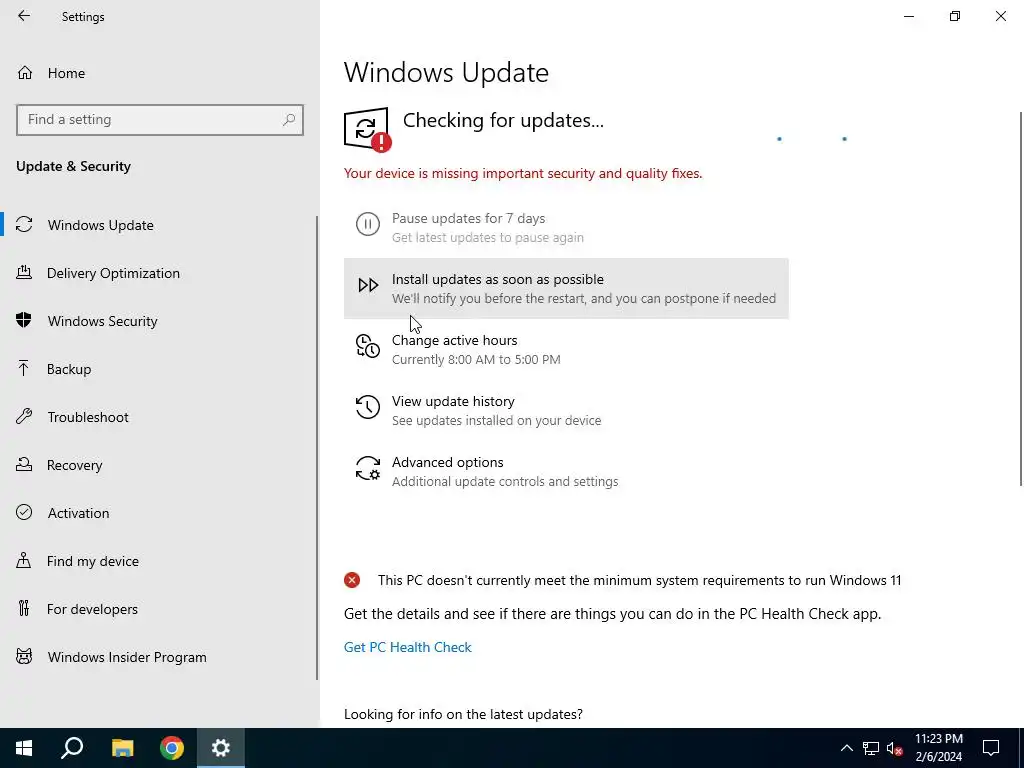The height and width of the screenshot is (768, 1024).
Task: Click the pause circle icon
Action: 368,224
